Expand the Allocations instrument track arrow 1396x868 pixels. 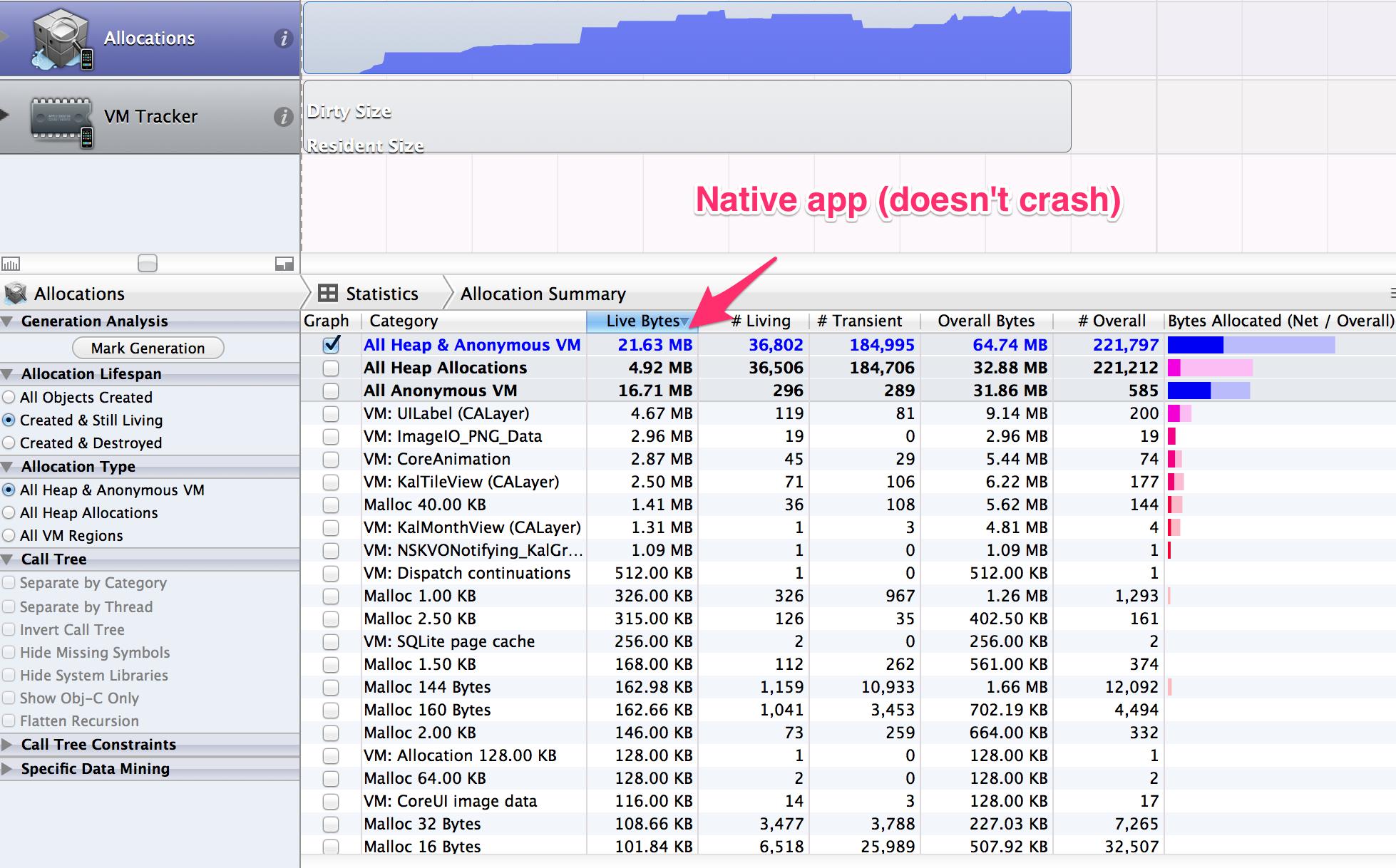click(4, 36)
